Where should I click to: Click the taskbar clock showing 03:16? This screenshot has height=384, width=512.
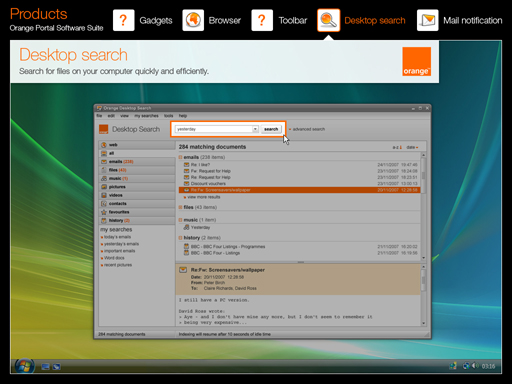click(488, 366)
